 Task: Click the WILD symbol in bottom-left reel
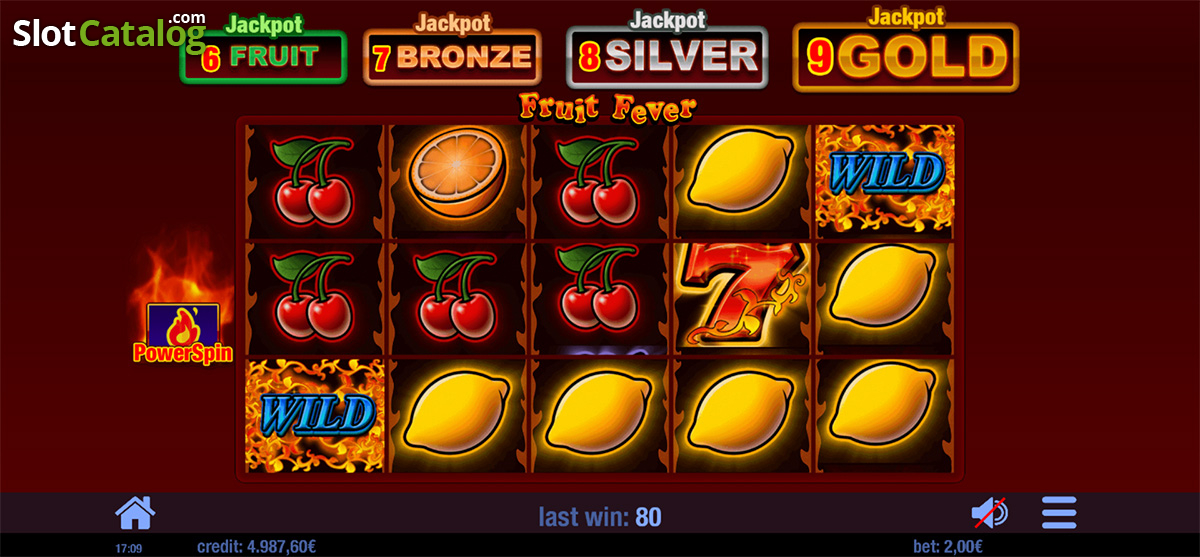(x=315, y=414)
